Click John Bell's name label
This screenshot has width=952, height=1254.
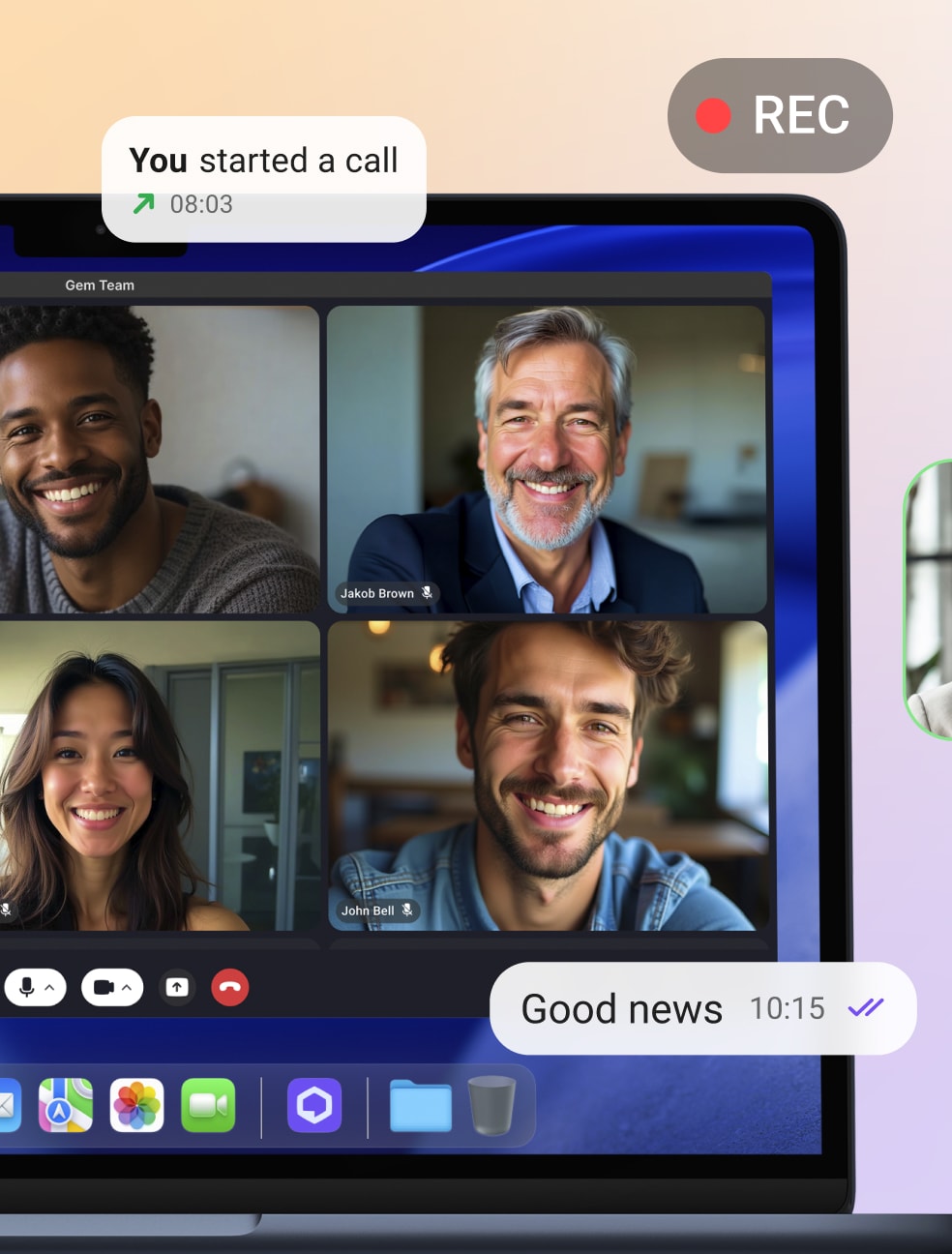tap(368, 911)
